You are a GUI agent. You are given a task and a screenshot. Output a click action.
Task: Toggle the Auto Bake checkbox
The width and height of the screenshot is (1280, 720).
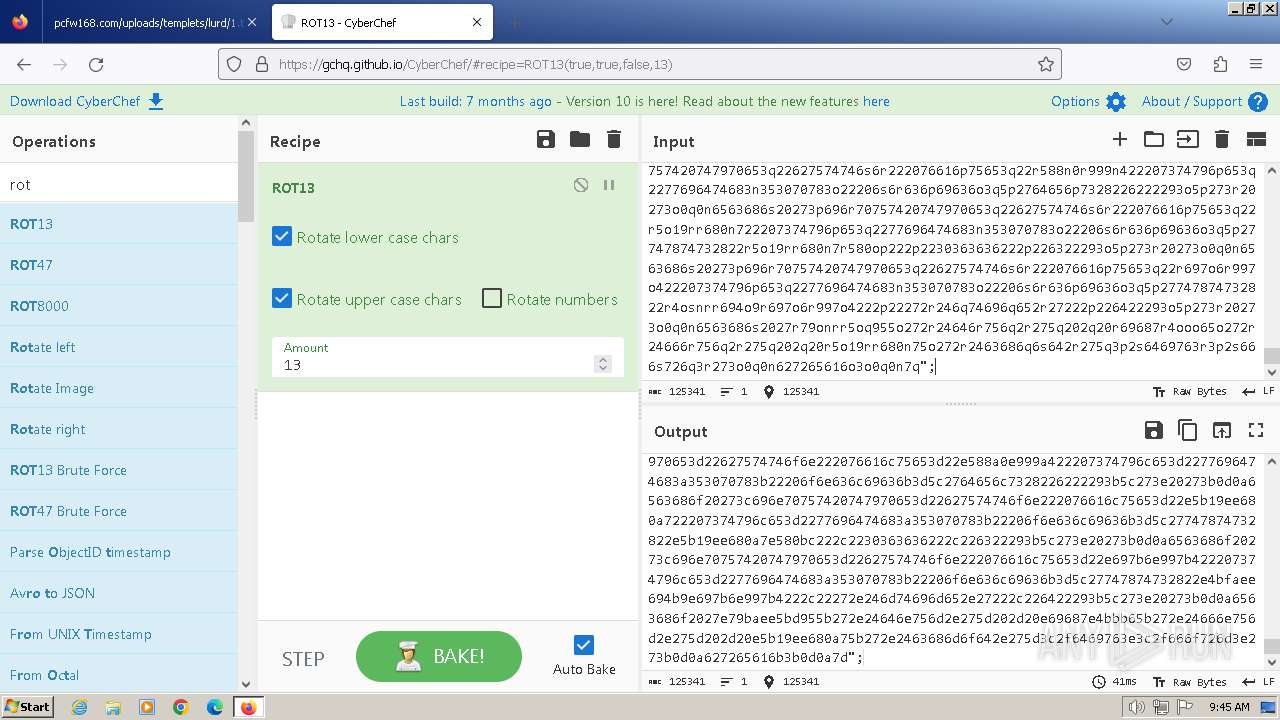click(x=584, y=645)
